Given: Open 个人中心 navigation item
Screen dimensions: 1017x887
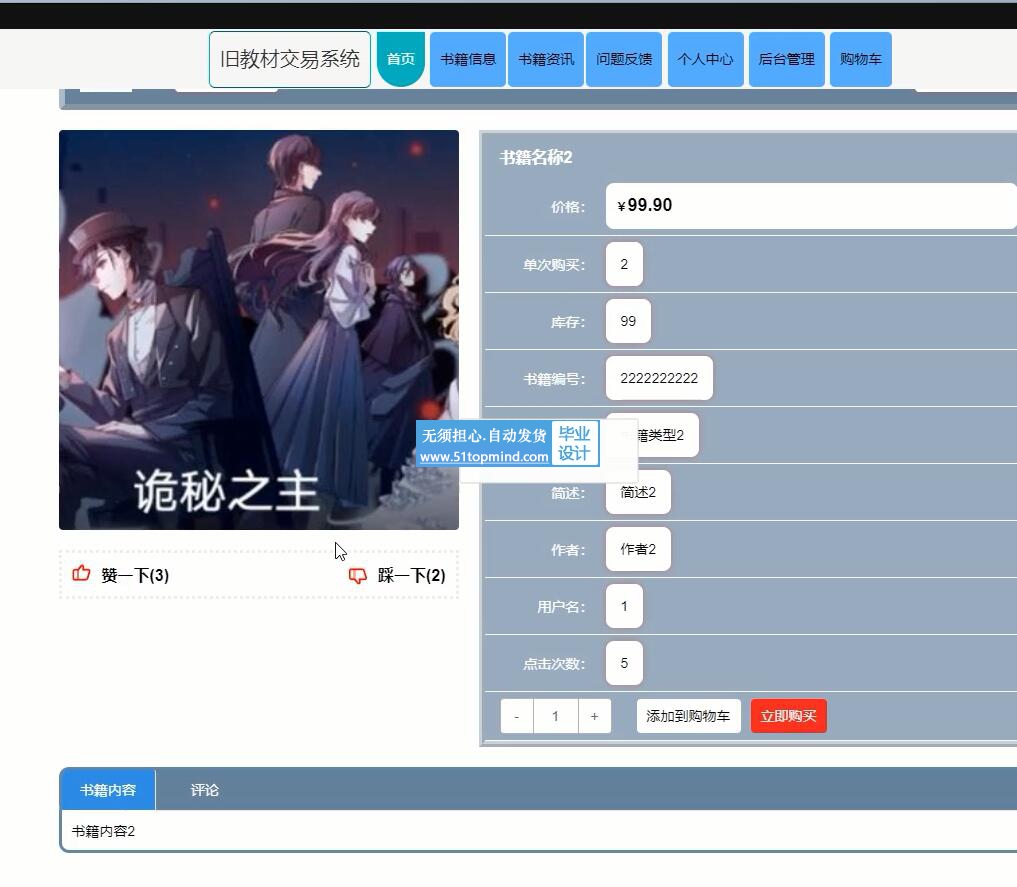Looking at the screenshot, I should 706,59.
